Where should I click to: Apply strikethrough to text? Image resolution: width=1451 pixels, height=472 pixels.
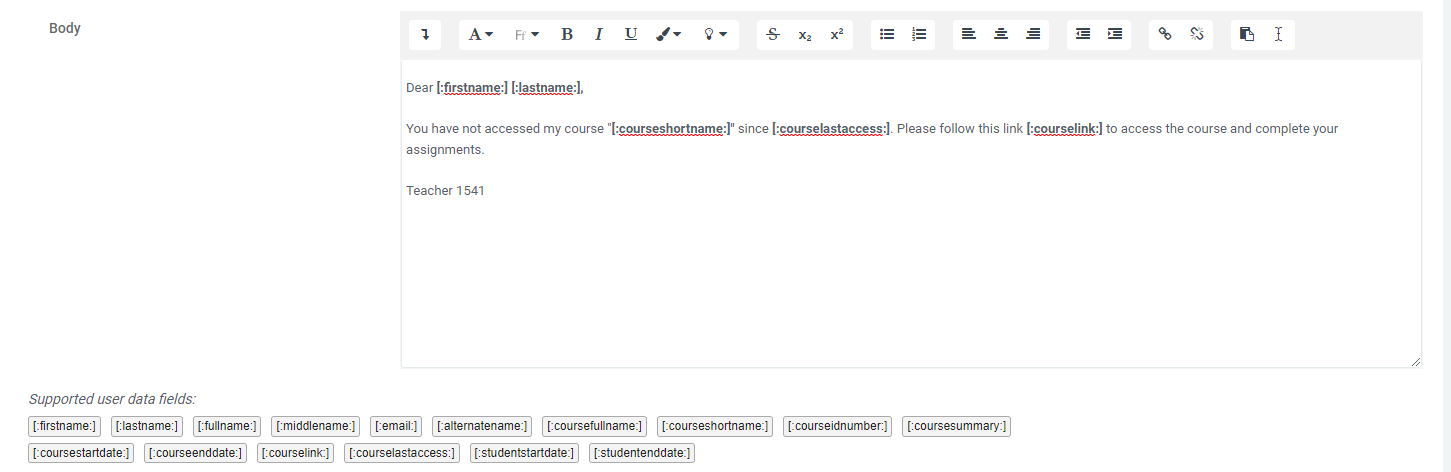click(x=772, y=35)
